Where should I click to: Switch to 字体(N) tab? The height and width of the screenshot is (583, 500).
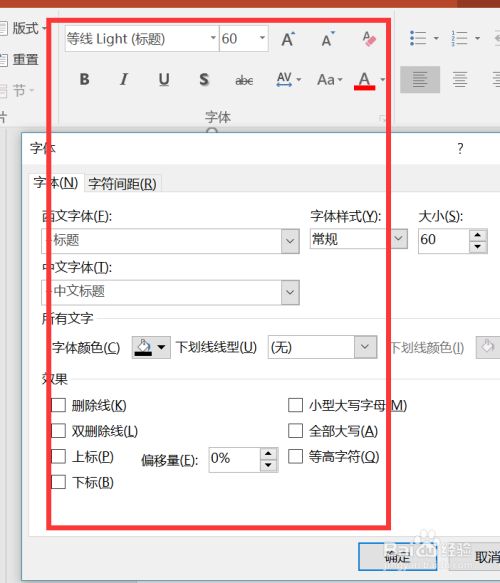pos(56,183)
